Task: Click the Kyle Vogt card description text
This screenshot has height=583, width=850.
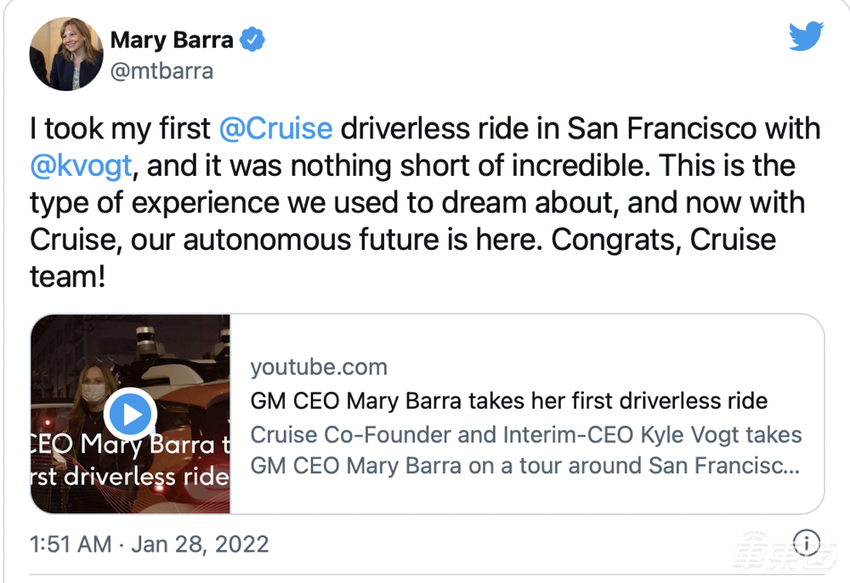Action: [x=526, y=450]
